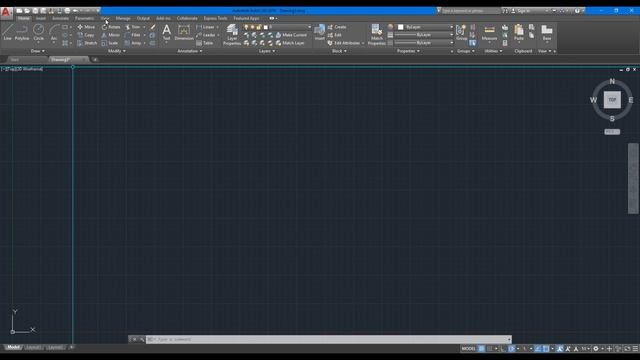Click the TOP face of ViewCube
The height and width of the screenshot is (360, 640).
tap(612, 100)
